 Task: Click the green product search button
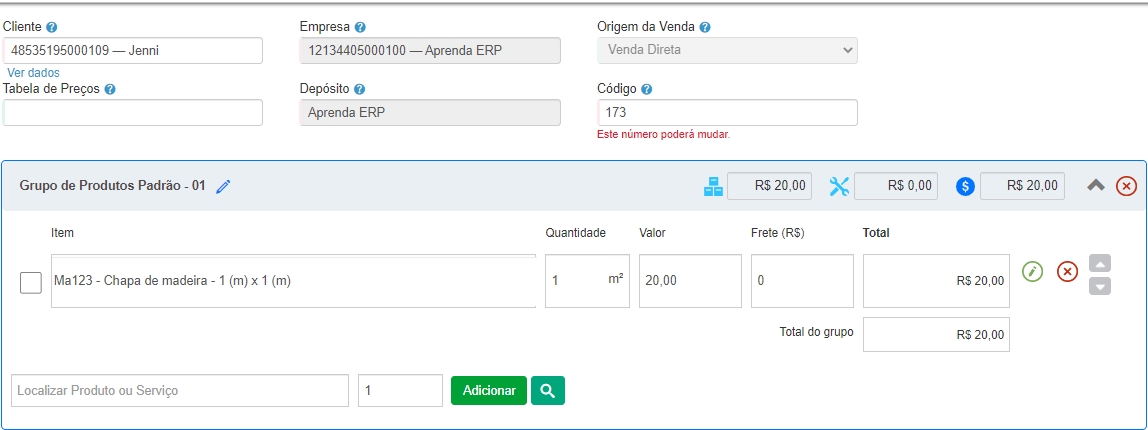(x=547, y=390)
